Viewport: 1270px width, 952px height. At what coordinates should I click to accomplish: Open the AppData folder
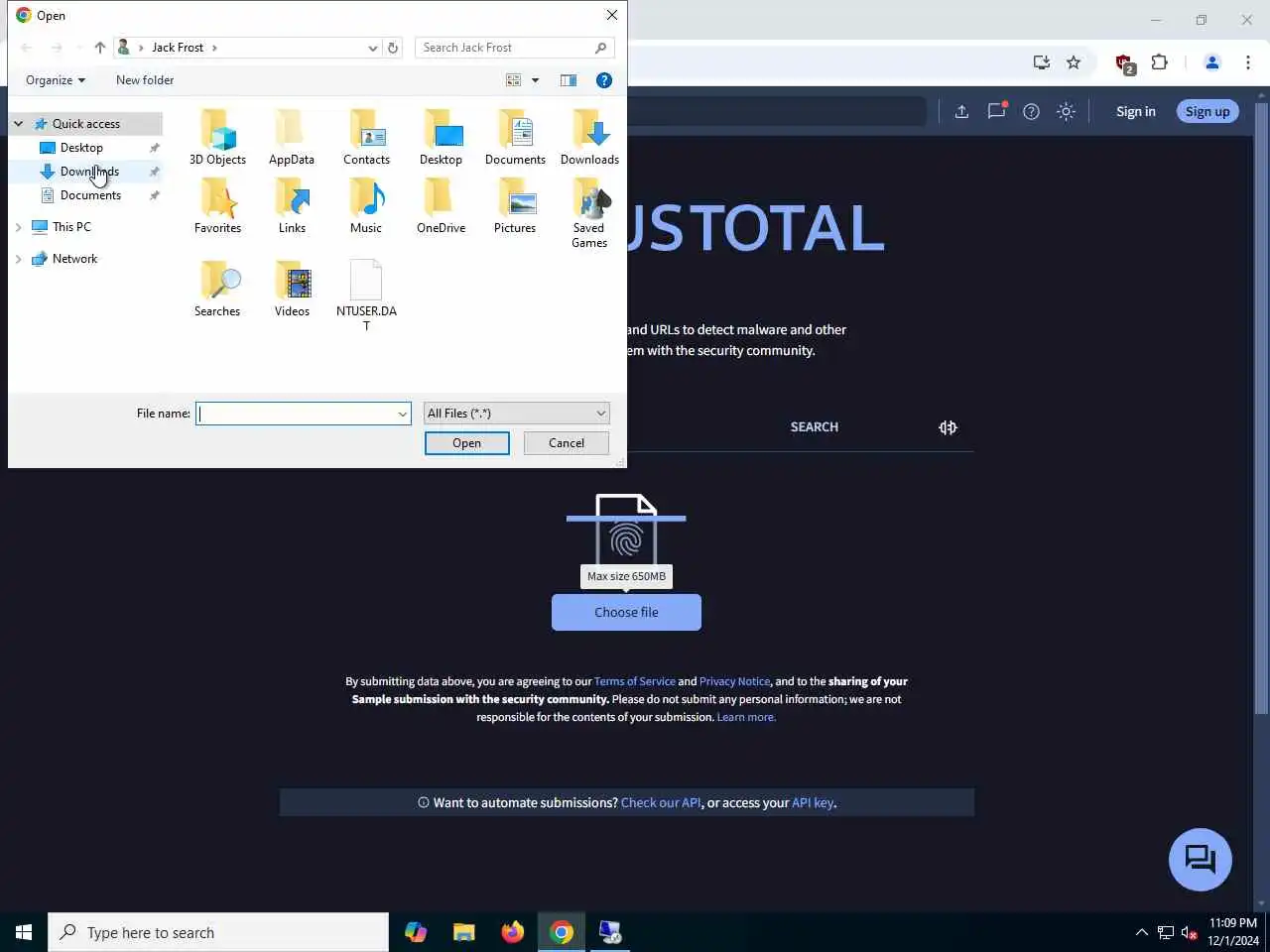(292, 137)
